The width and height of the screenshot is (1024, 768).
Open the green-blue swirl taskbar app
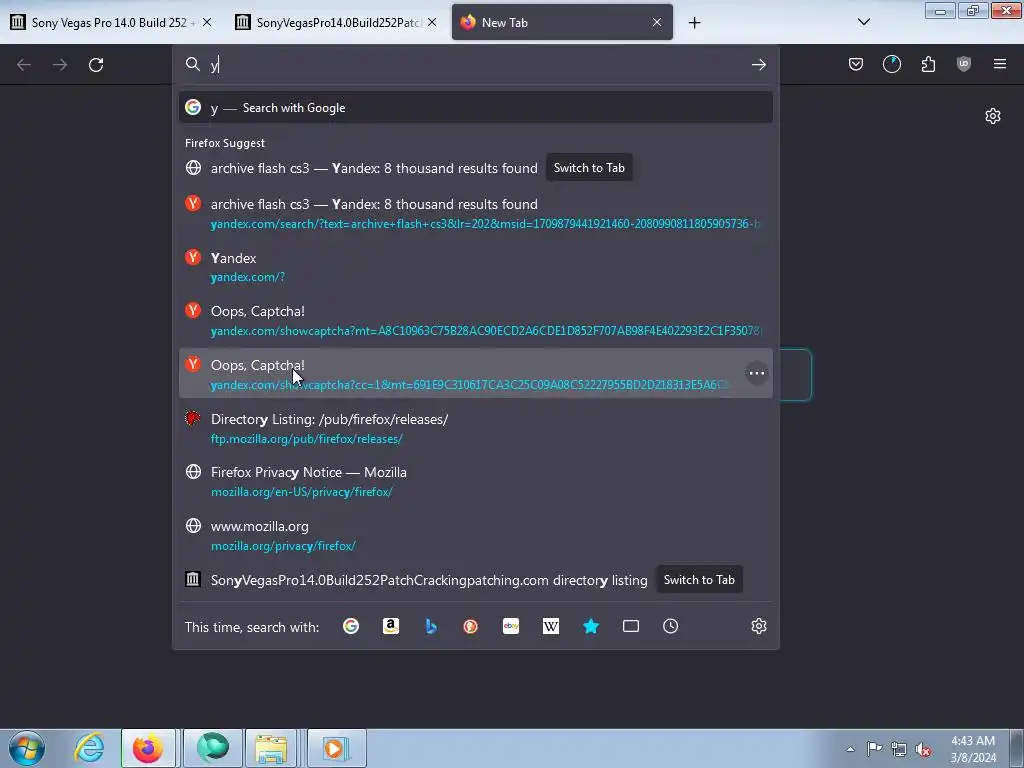pyautogui.click(x=212, y=748)
